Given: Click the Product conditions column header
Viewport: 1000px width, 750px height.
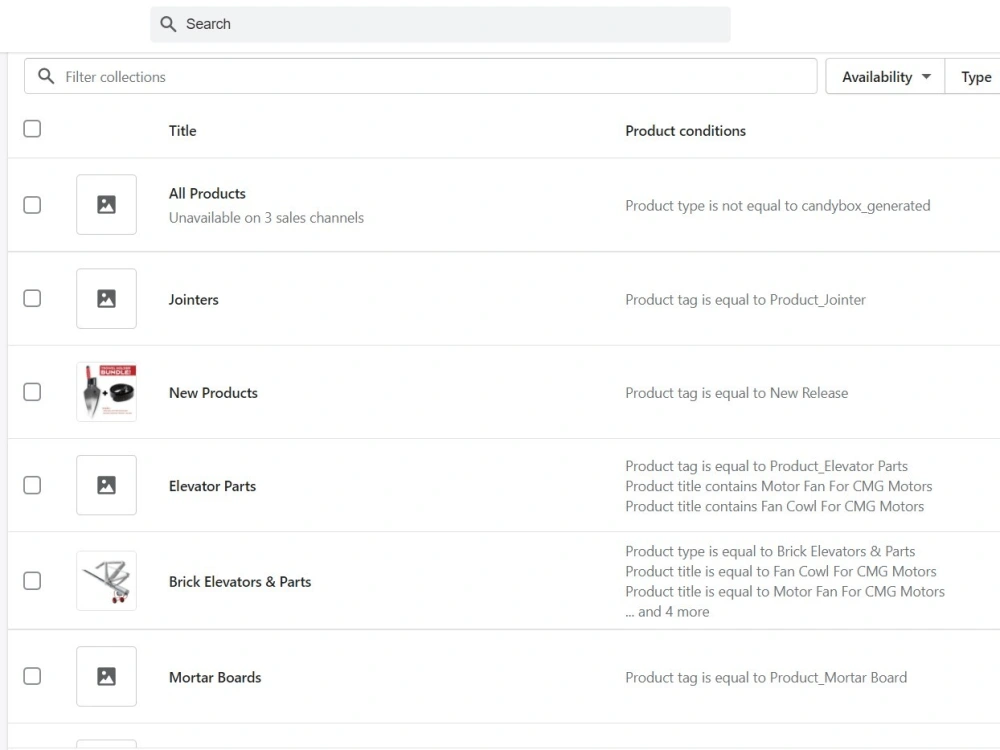Looking at the screenshot, I should click(686, 131).
